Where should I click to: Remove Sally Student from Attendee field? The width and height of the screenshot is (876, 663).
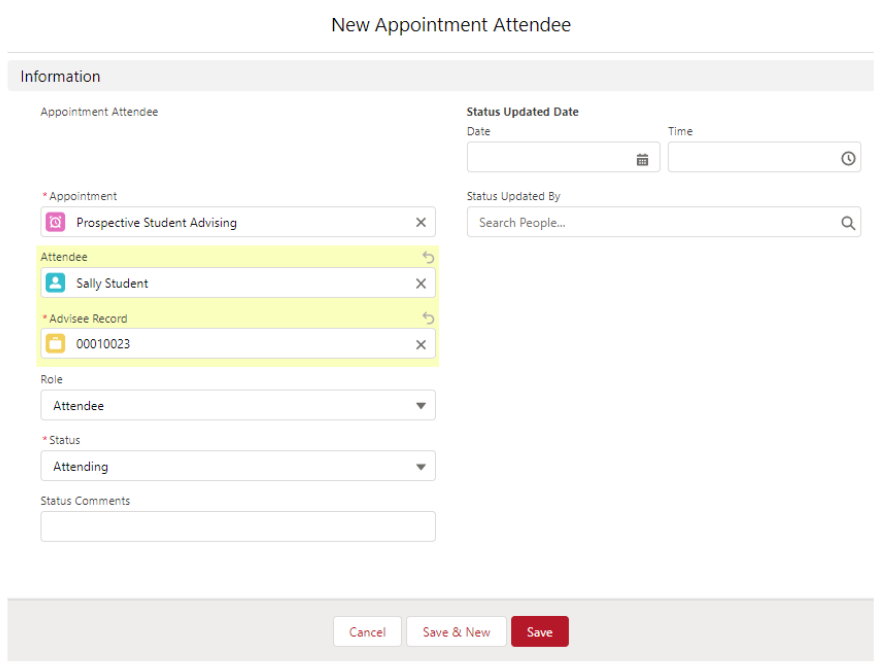(421, 284)
